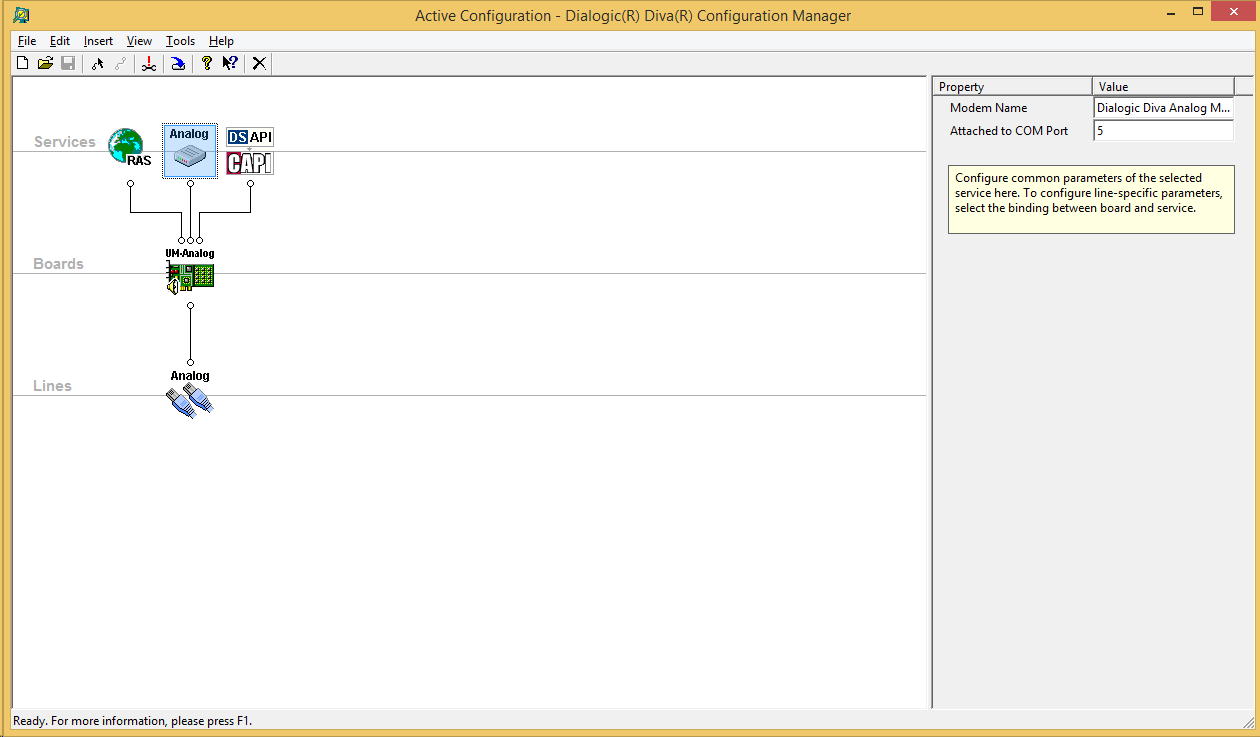
Task: Click the grayed Save floppy icon
Action: (x=68, y=64)
